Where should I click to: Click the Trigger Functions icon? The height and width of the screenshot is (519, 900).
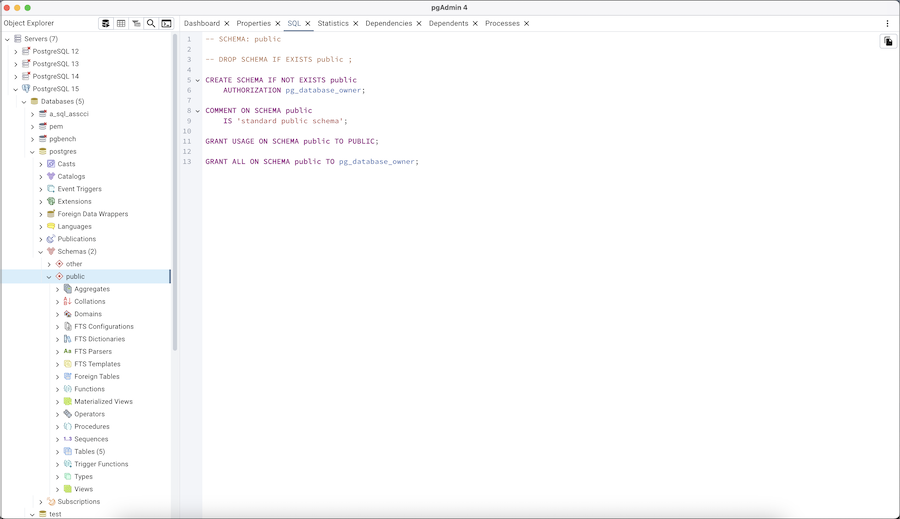[x=68, y=464]
